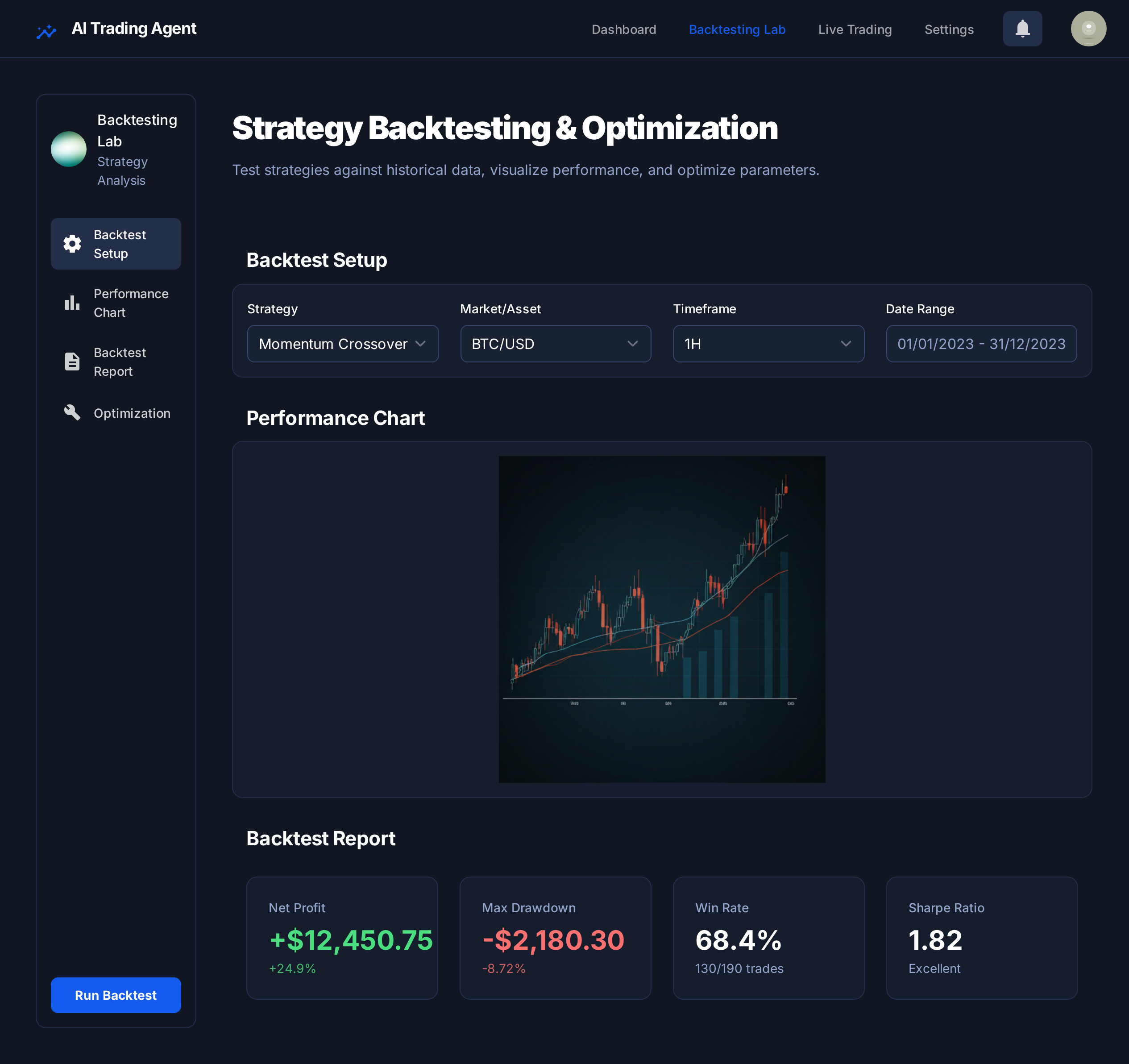The height and width of the screenshot is (1064, 1129).
Task: Open Backtest Report via document icon
Action: tap(72, 362)
